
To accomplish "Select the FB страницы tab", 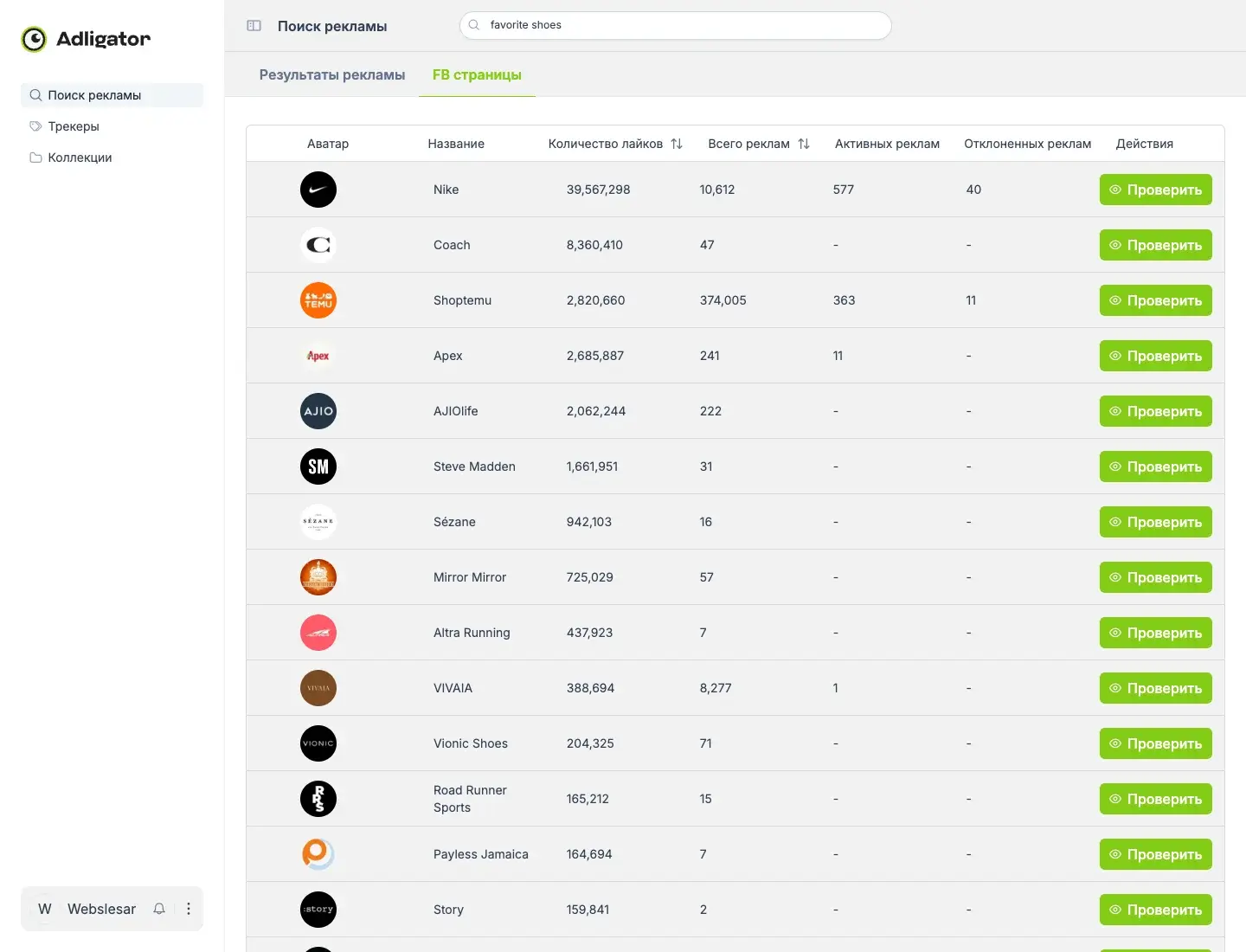I will click(477, 74).
